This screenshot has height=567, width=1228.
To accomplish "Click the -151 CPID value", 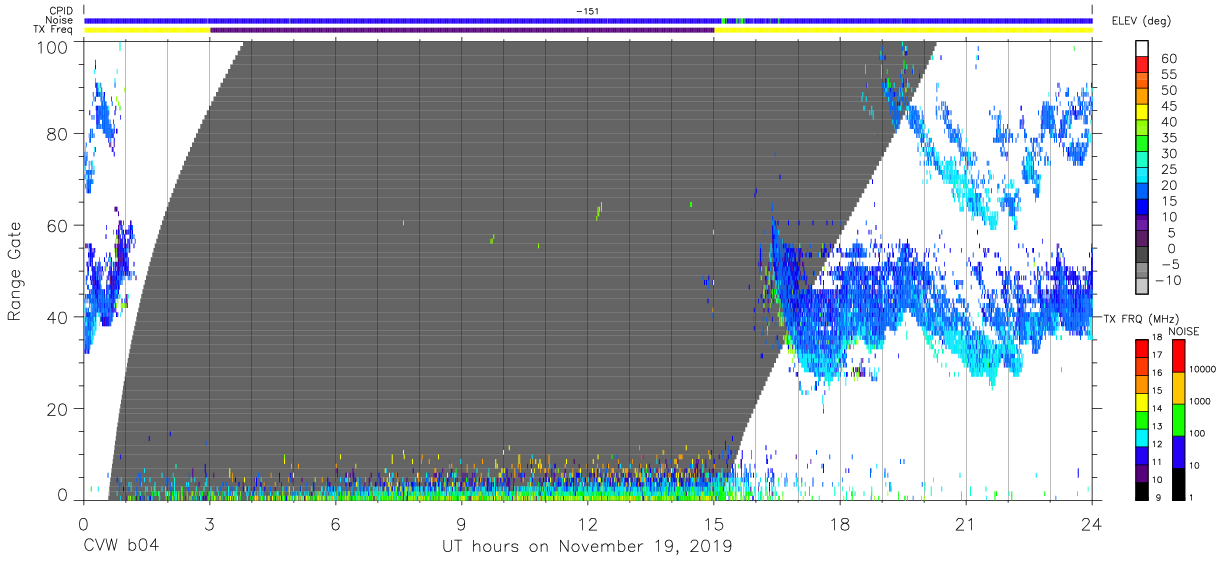I will pos(587,11).
